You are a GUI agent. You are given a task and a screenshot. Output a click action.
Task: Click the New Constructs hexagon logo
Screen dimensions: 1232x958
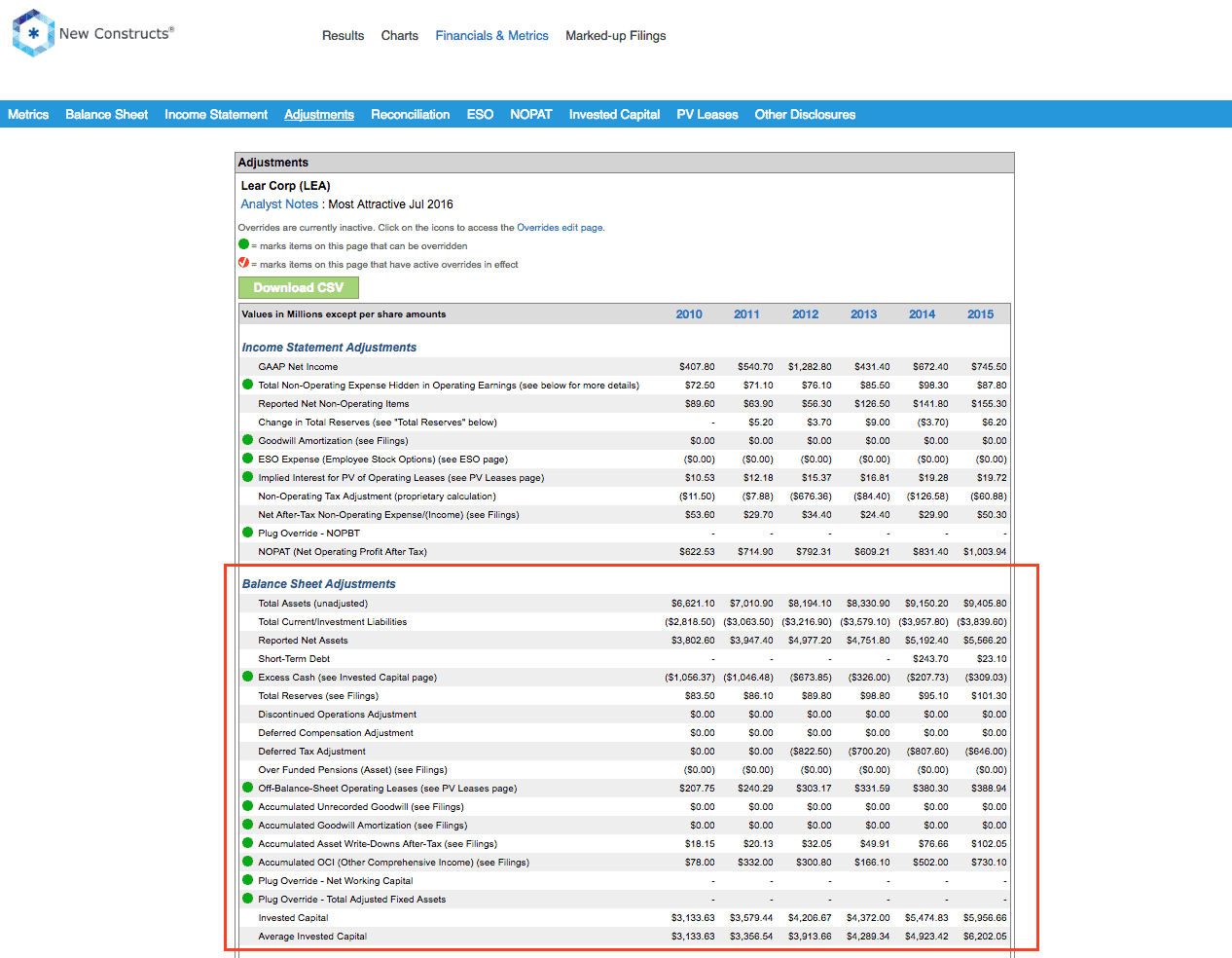(x=33, y=33)
